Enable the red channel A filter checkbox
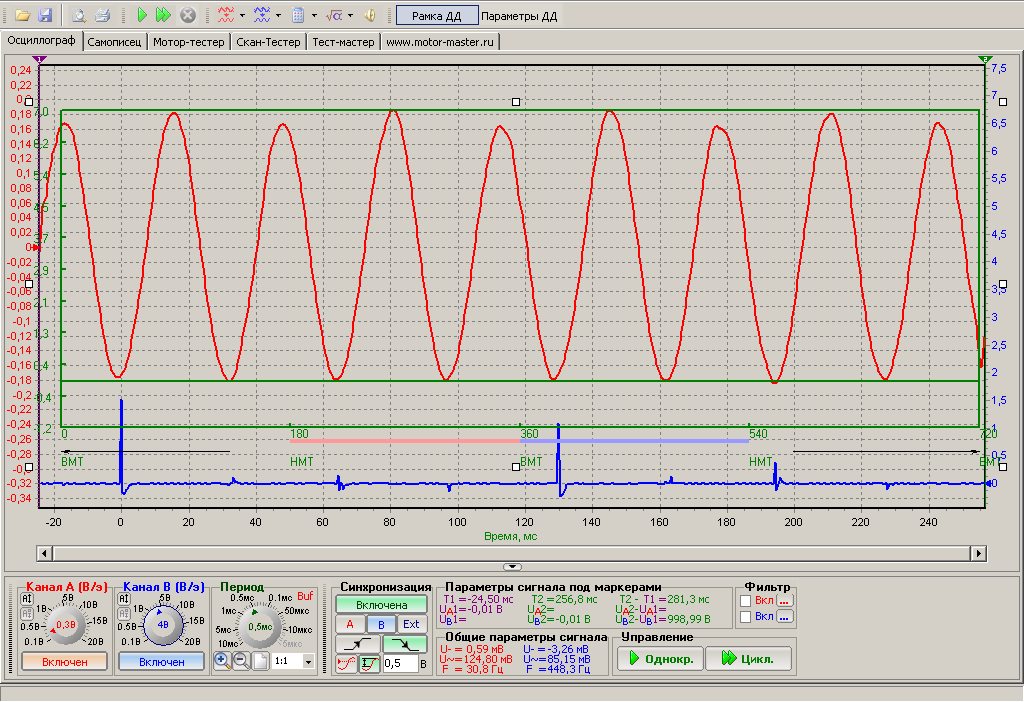The height and width of the screenshot is (702, 1024). click(x=746, y=601)
